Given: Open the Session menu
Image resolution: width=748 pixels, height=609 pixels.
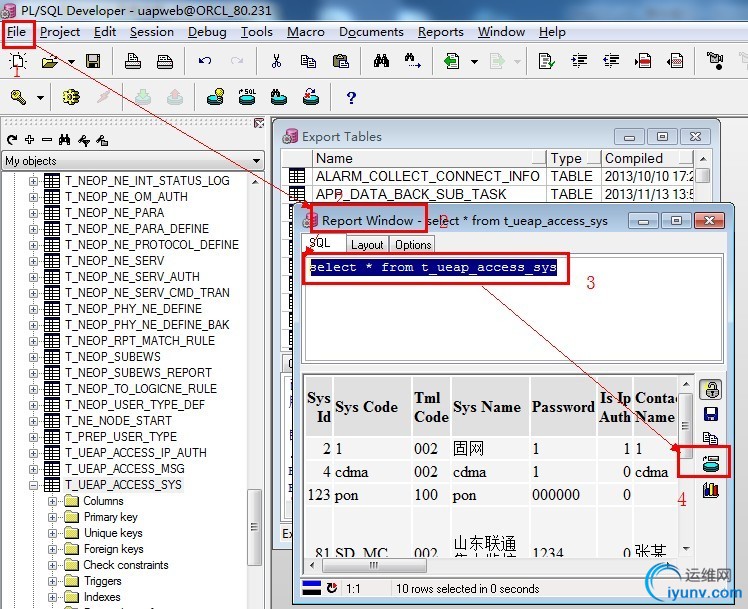Looking at the screenshot, I should tap(152, 32).
